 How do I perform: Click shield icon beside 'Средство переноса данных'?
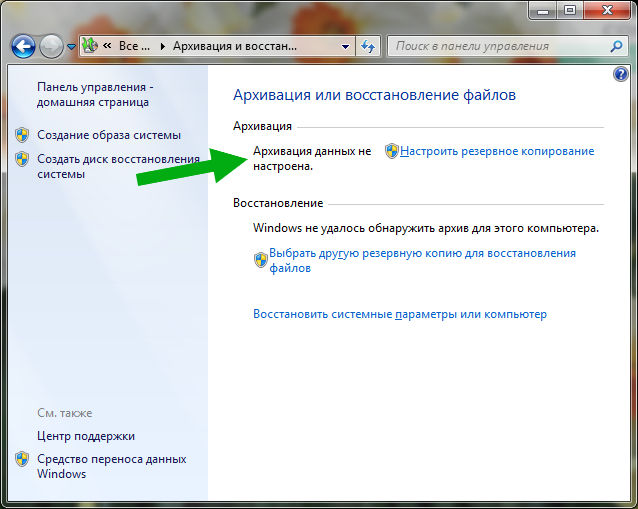pos(22,459)
